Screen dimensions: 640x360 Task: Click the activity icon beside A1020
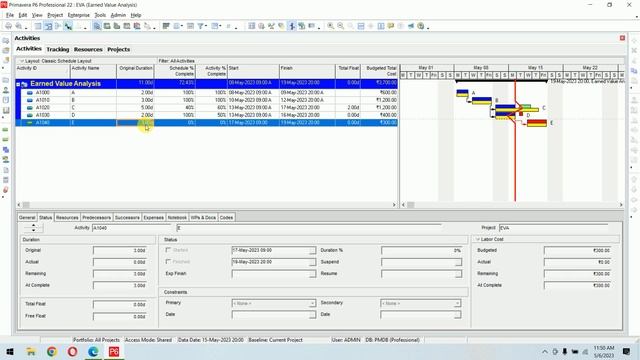point(30,108)
